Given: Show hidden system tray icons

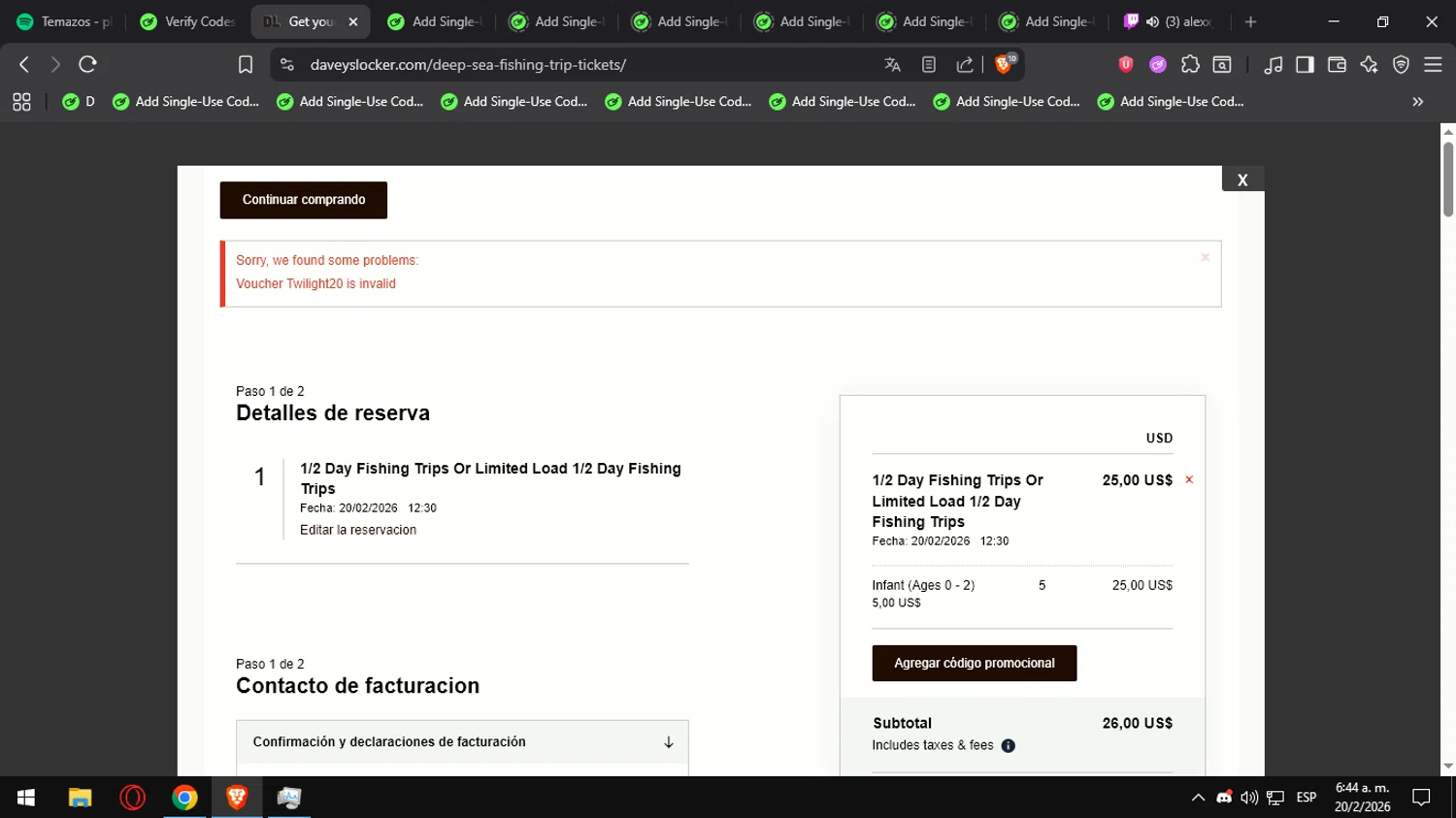Looking at the screenshot, I should pos(1198,798).
